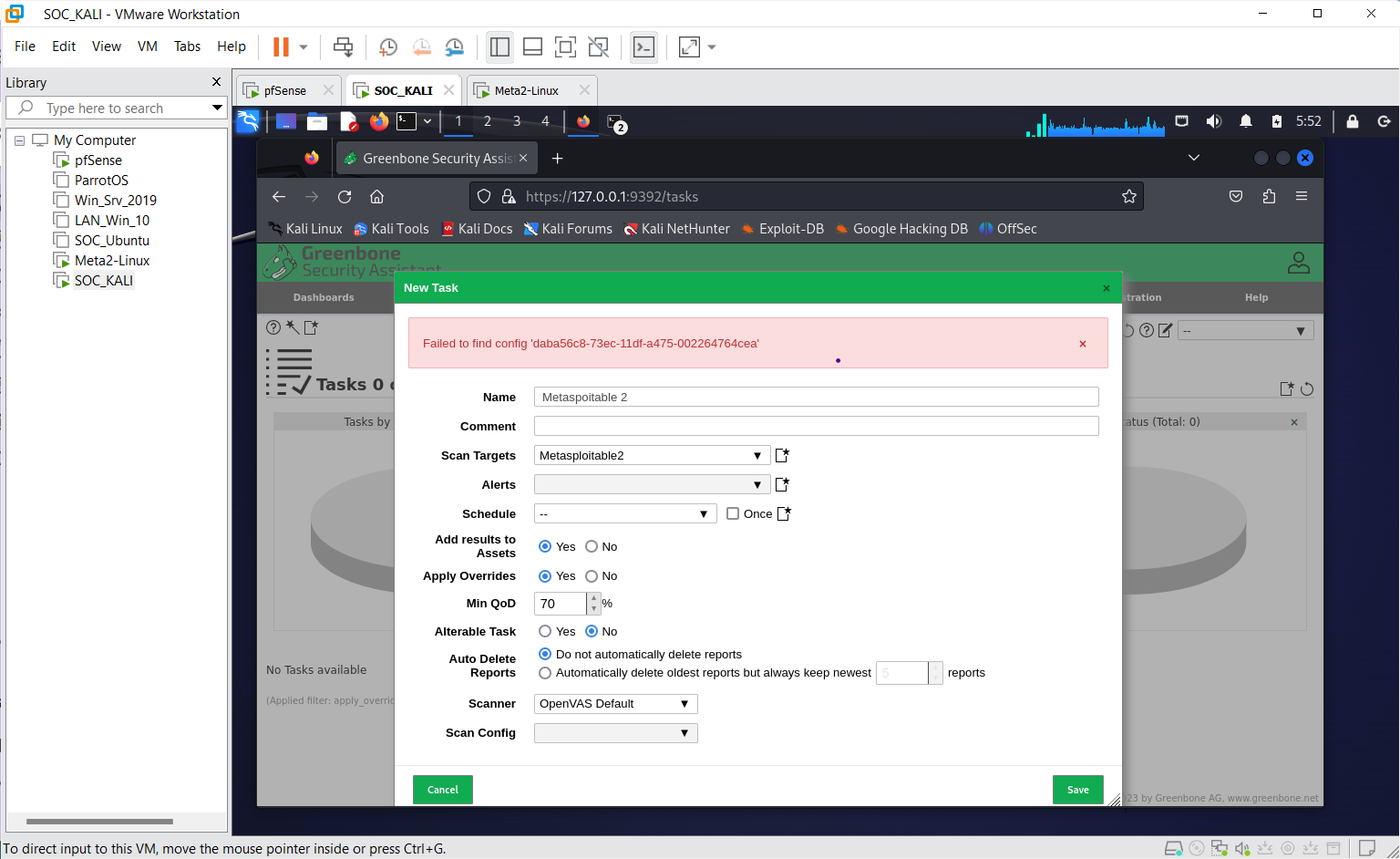Open the VMware File menu

tap(25, 47)
